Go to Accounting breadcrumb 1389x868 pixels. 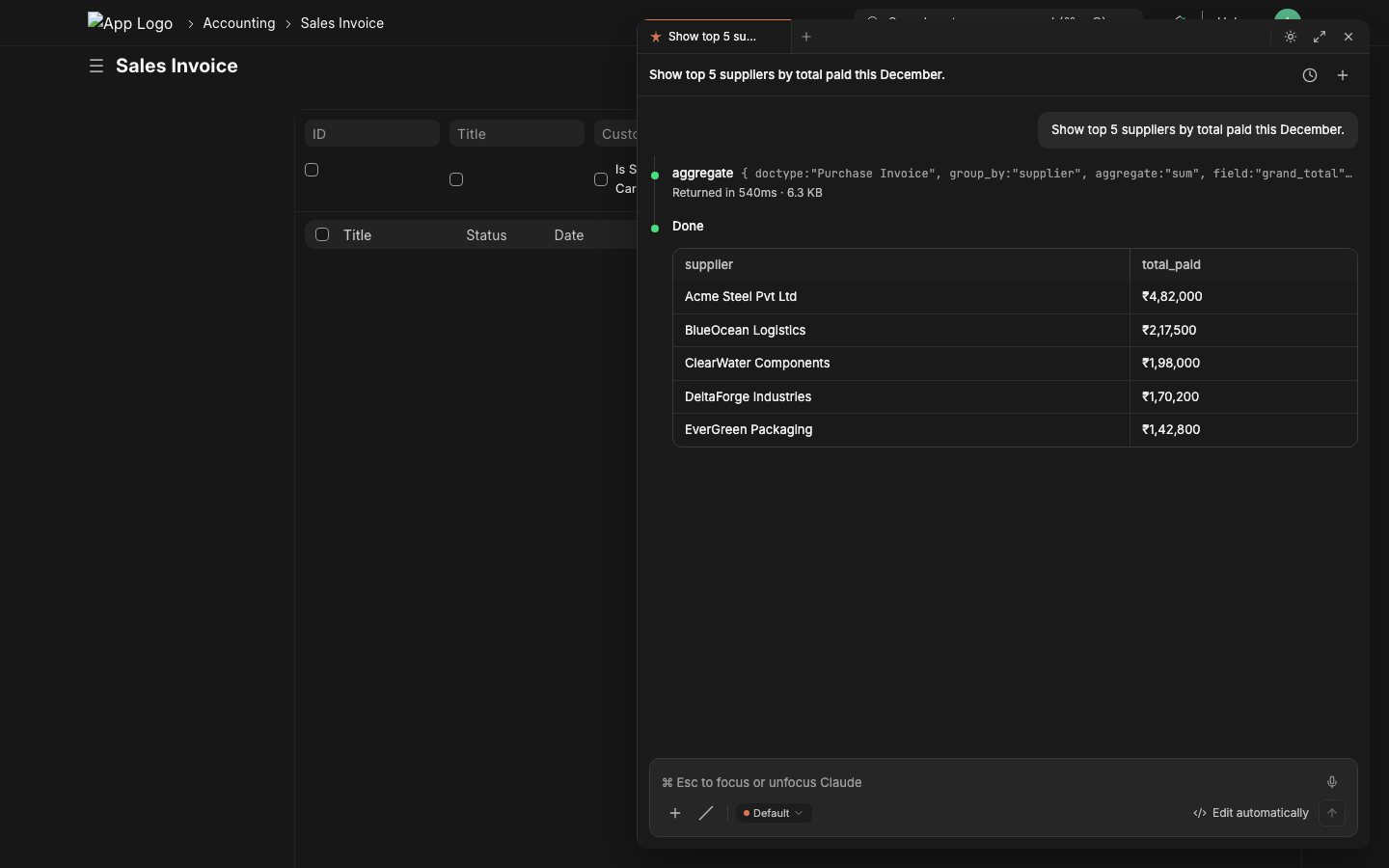[239, 23]
